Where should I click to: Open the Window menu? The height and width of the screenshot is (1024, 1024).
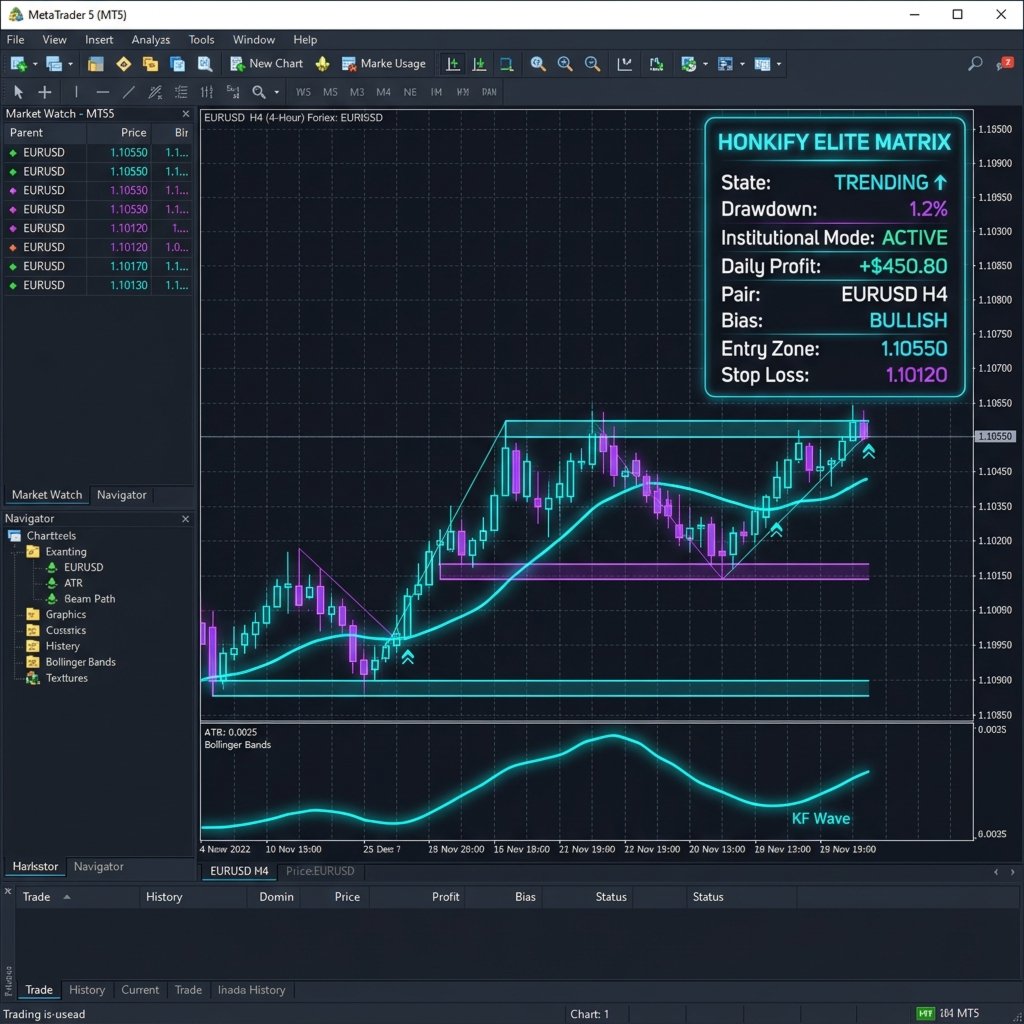click(254, 40)
